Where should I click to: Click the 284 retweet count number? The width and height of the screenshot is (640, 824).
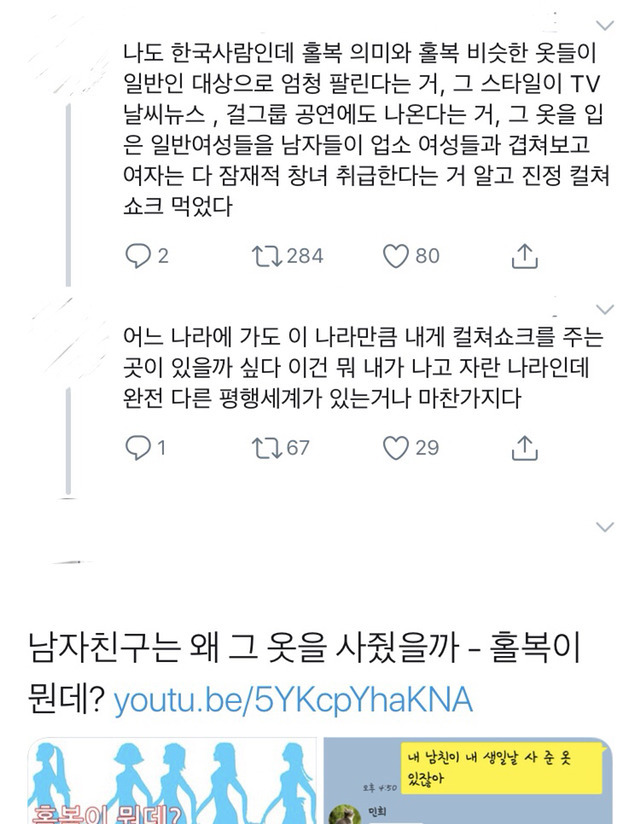304,256
